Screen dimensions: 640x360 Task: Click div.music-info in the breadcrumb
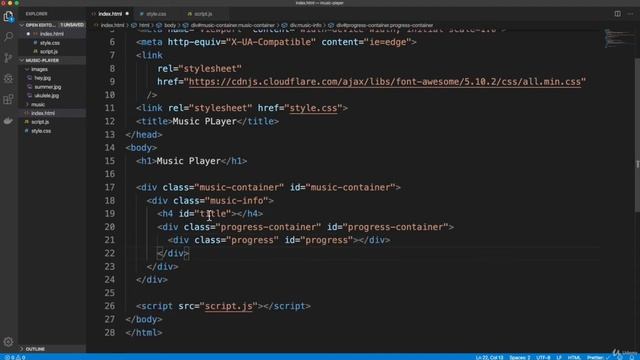305,25
